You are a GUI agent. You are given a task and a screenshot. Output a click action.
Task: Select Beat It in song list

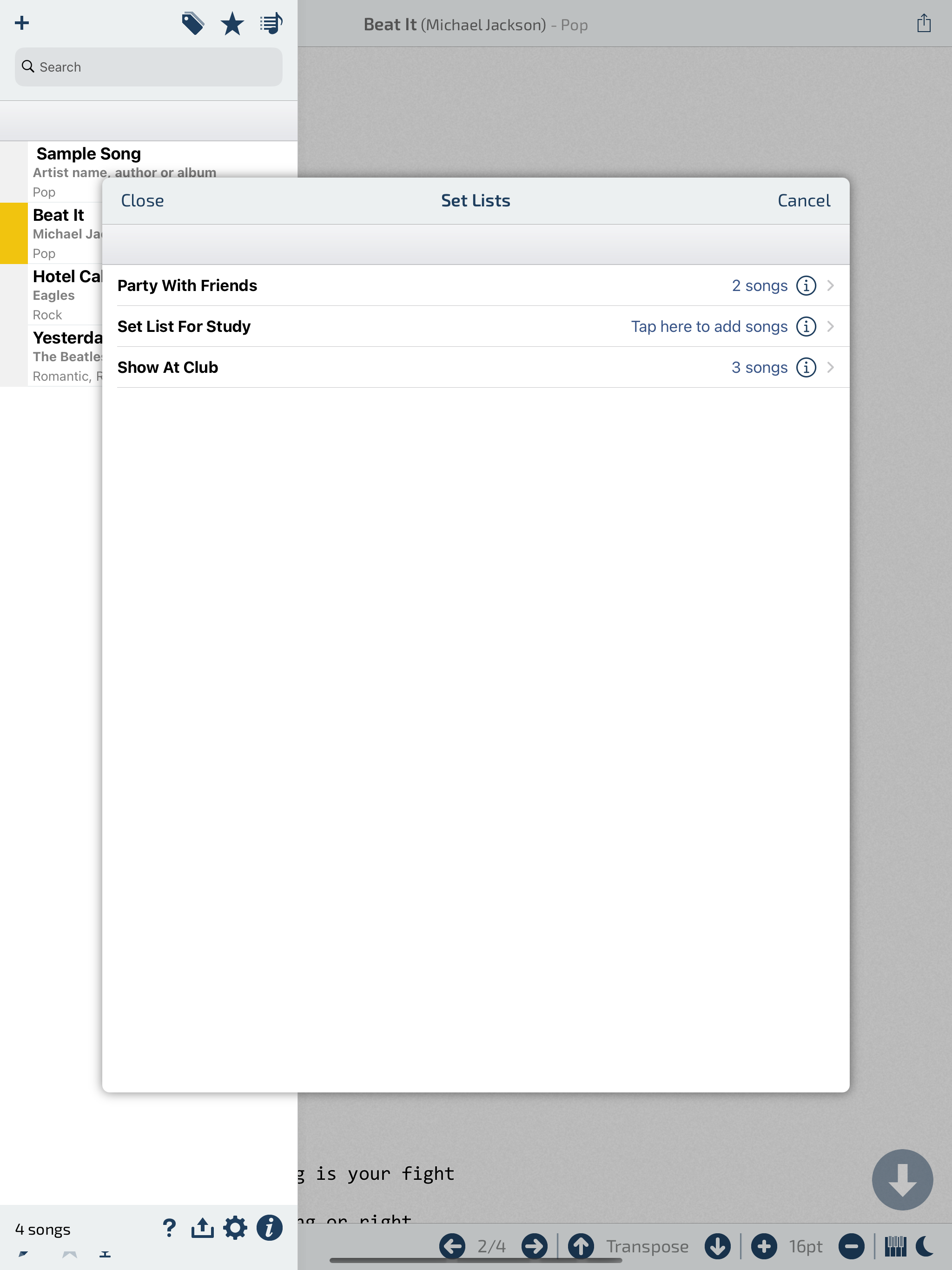(51, 233)
